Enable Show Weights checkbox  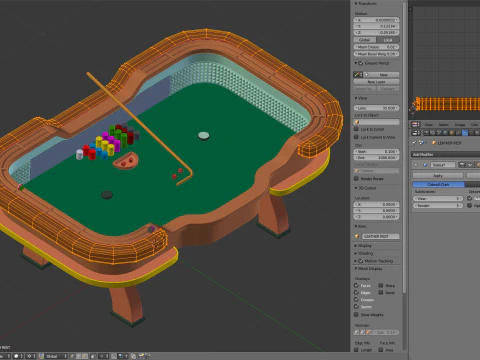coord(356,314)
